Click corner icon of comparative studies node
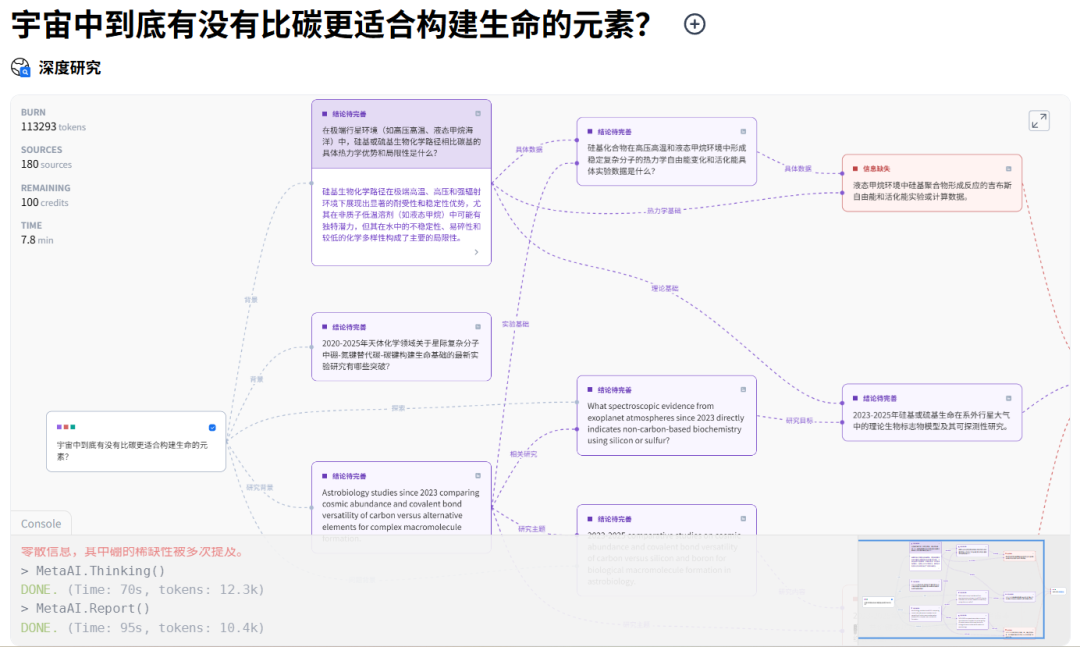 (743, 518)
